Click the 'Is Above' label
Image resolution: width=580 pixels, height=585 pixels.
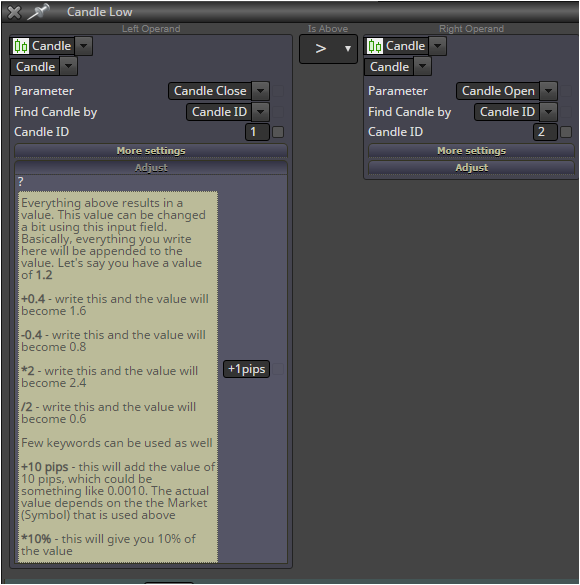click(328, 29)
